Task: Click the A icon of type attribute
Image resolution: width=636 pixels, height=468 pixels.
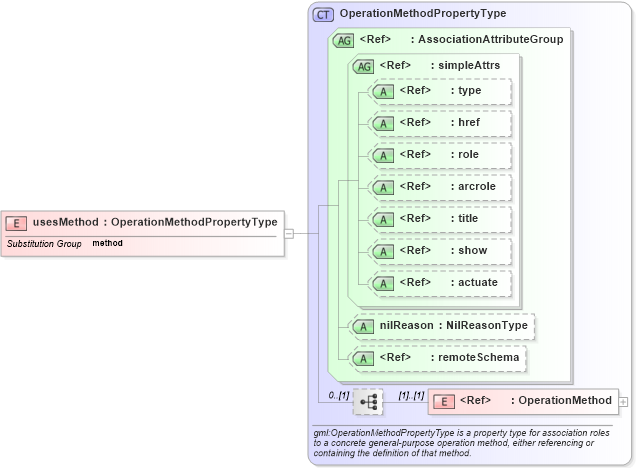Action: pyautogui.click(x=383, y=92)
